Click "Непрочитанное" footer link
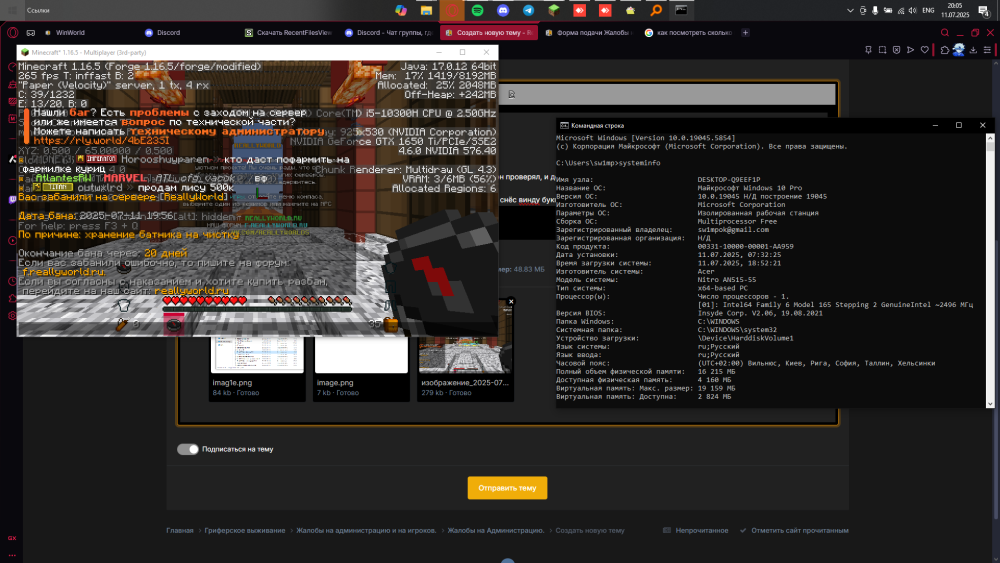Screen dimensions: 1000x563 point(696,530)
